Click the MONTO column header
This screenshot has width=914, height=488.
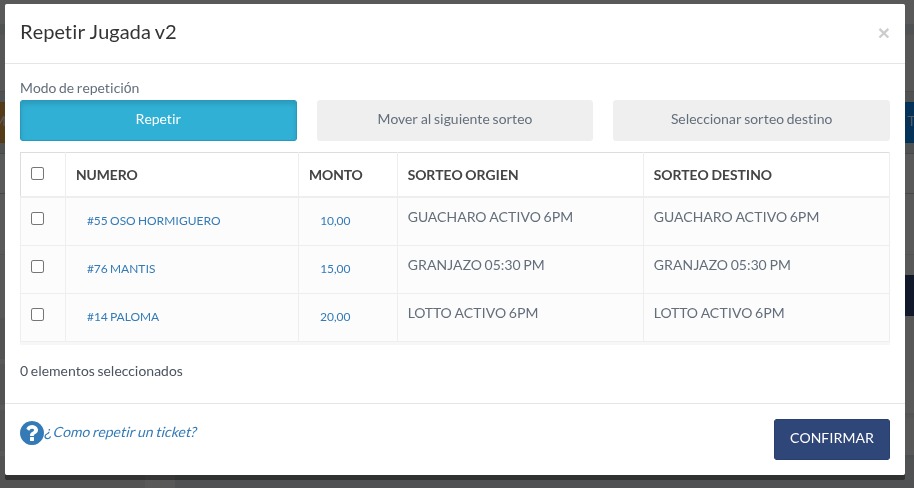[x=336, y=175]
